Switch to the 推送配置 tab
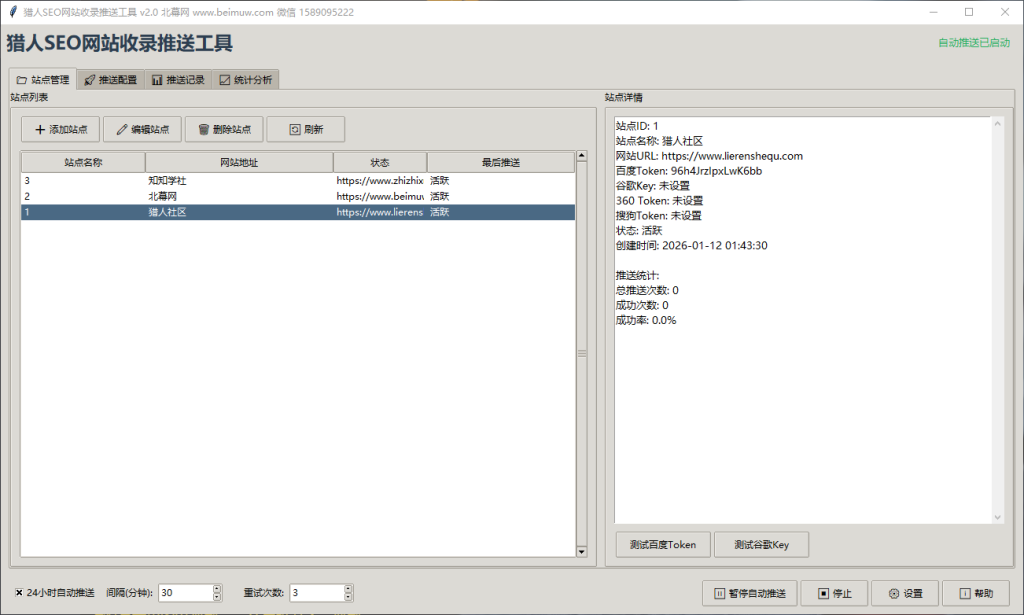Viewport: 1024px width, 615px height. (110, 80)
